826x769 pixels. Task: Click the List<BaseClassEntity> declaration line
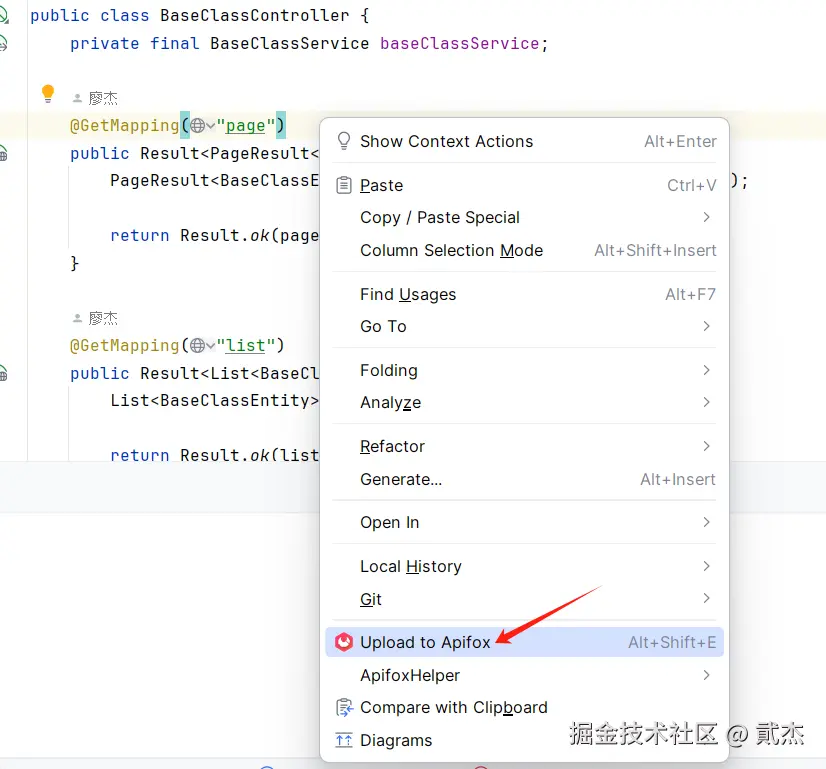pyautogui.click(x=214, y=400)
